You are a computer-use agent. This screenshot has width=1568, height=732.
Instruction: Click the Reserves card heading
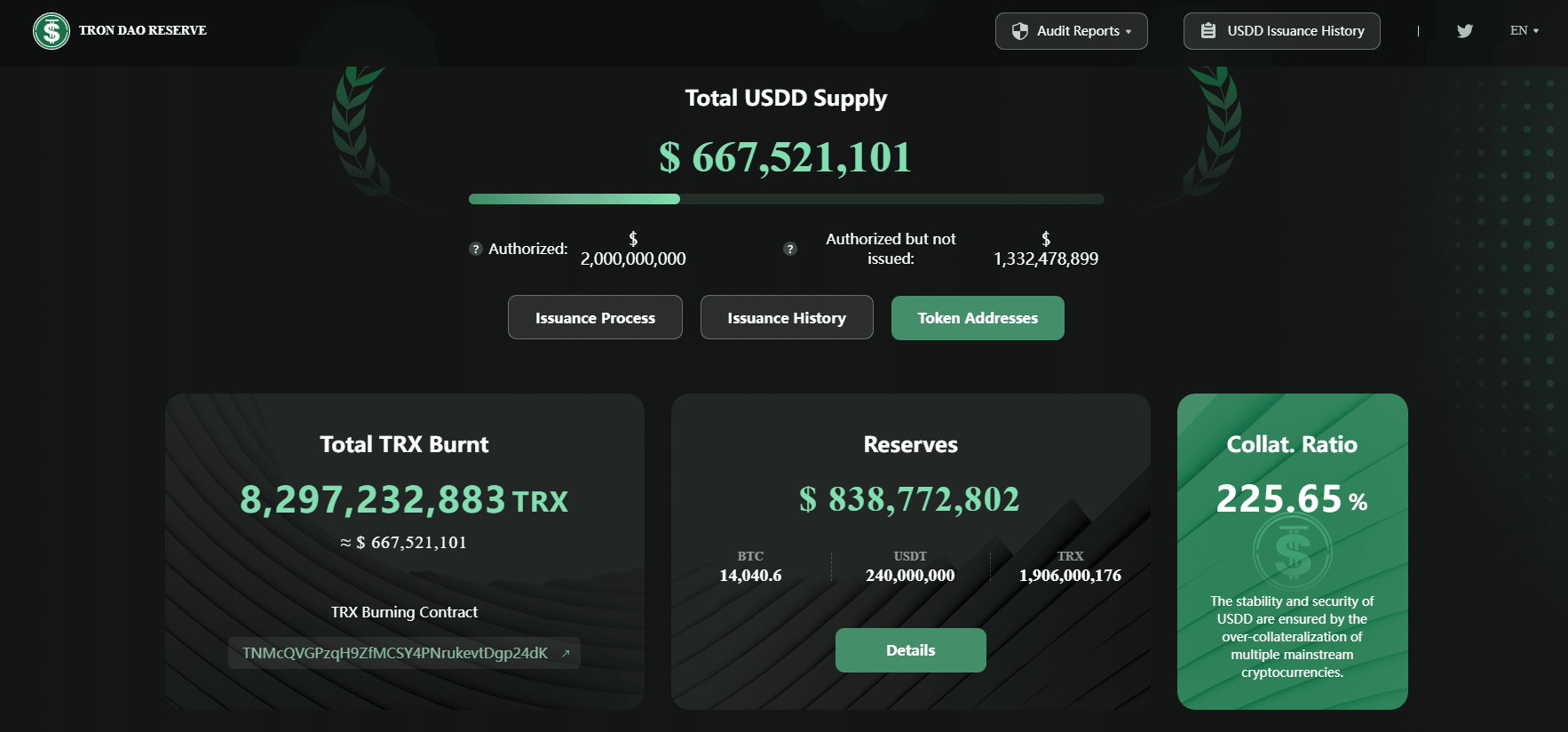point(911,444)
